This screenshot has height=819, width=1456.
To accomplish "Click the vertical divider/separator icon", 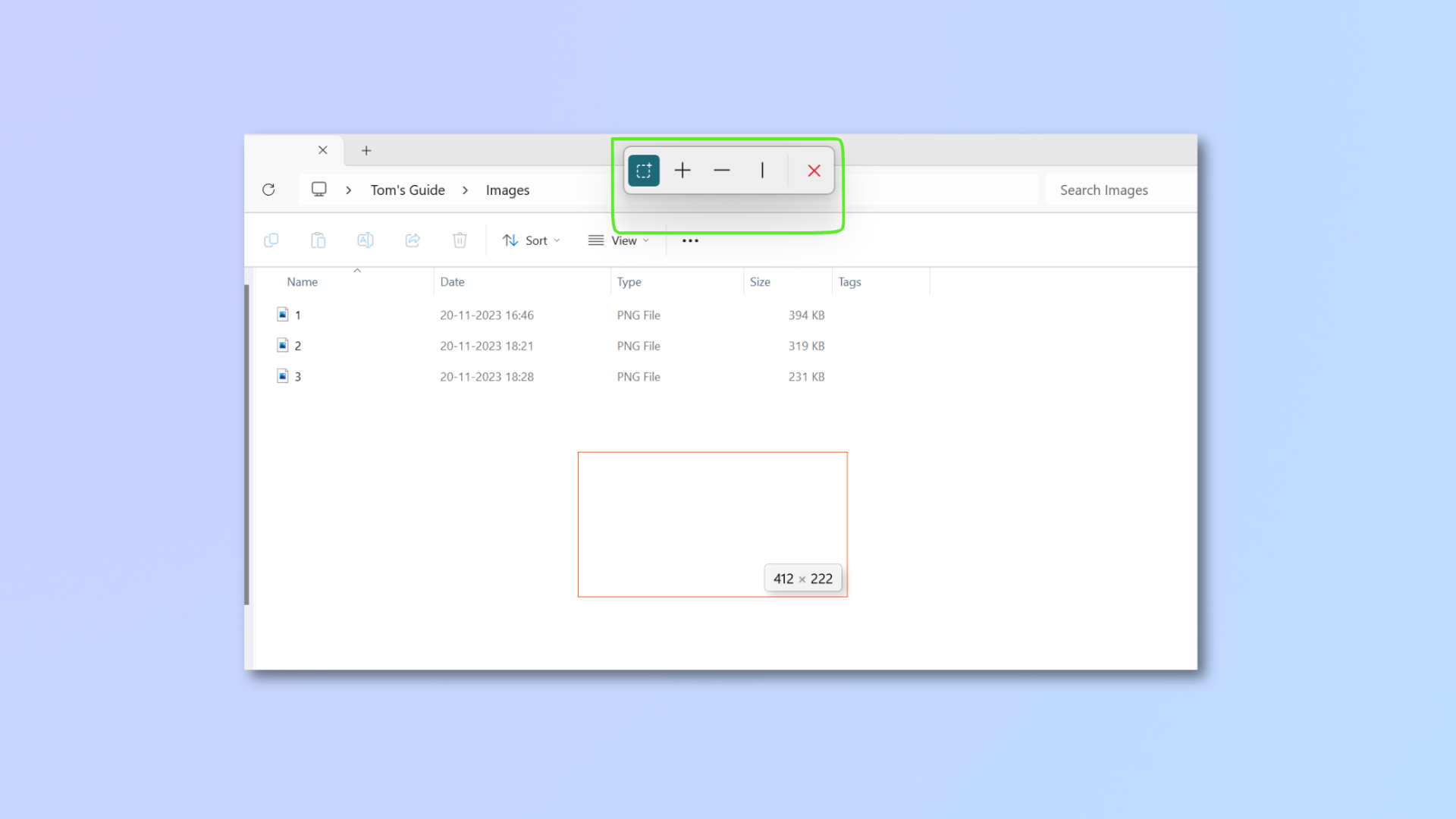I will coord(762,170).
